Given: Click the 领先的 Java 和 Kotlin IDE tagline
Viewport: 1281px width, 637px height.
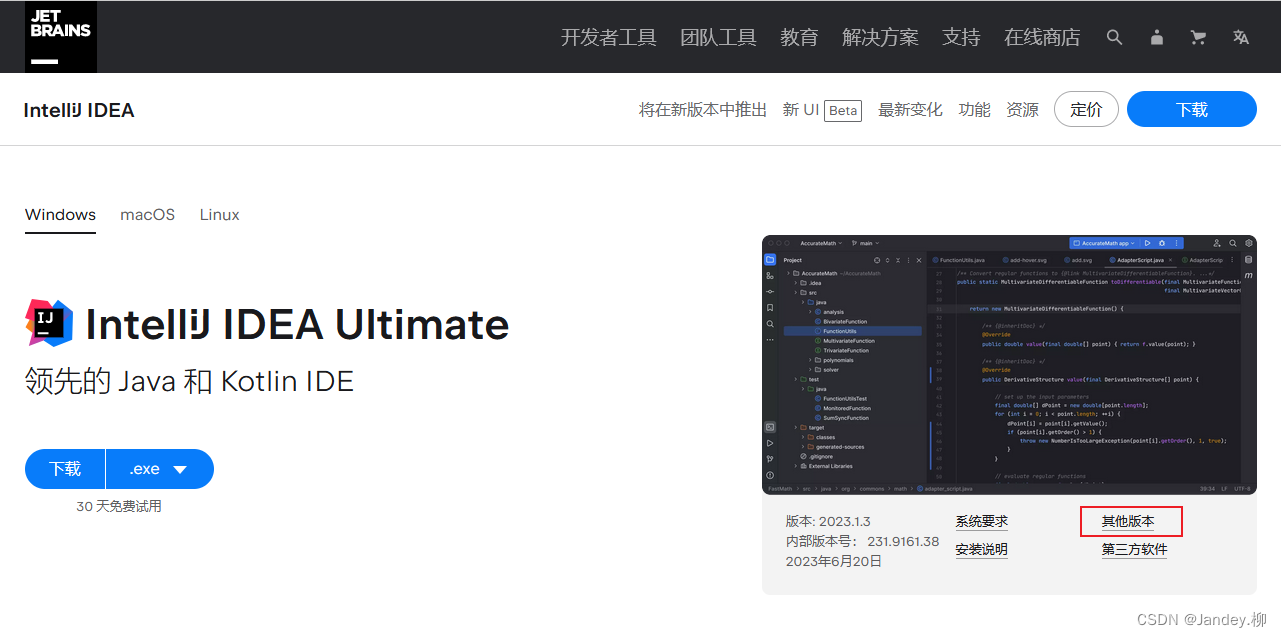Looking at the screenshot, I should tap(190, 381).
